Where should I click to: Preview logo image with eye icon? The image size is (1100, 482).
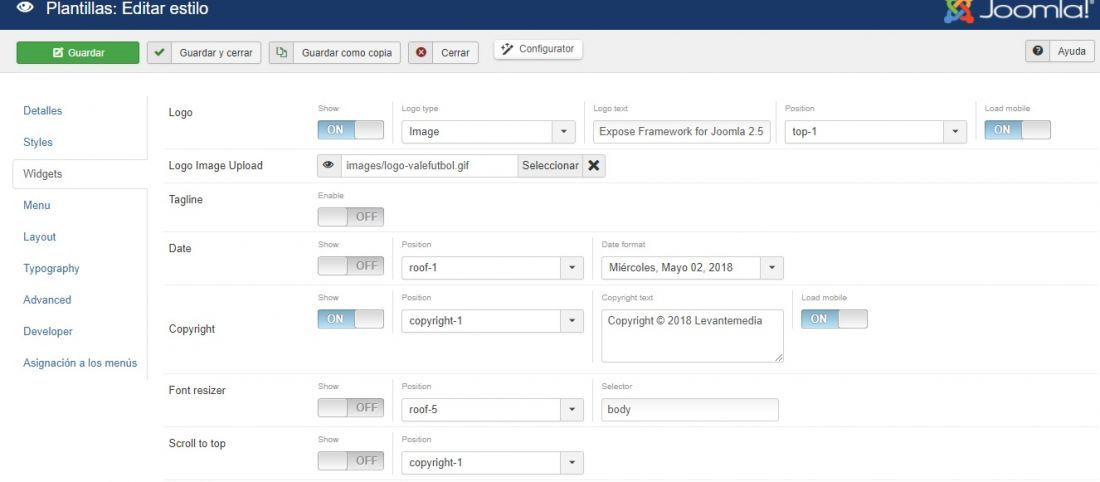pyautogui.click(x=328, y=166)
